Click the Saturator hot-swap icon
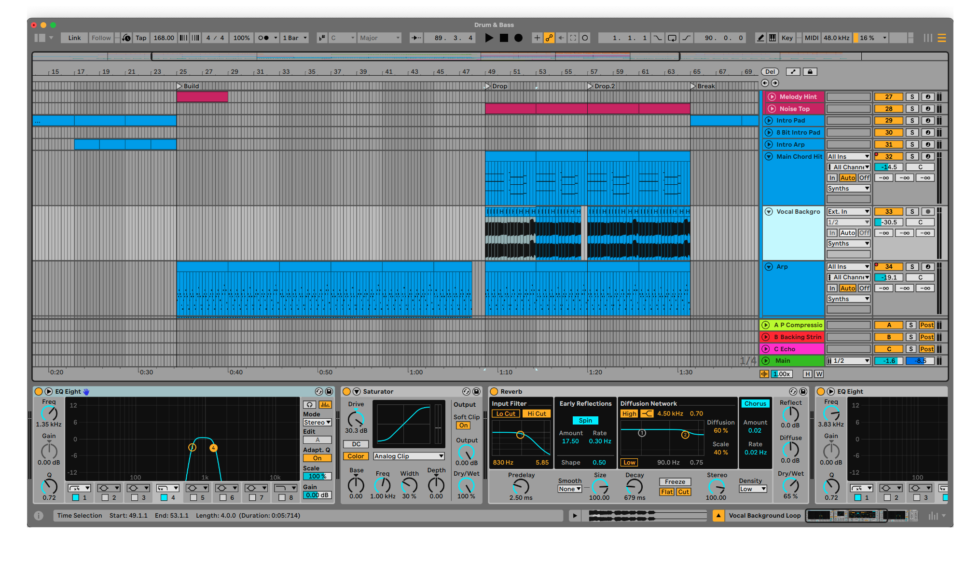 pos(466,392)
